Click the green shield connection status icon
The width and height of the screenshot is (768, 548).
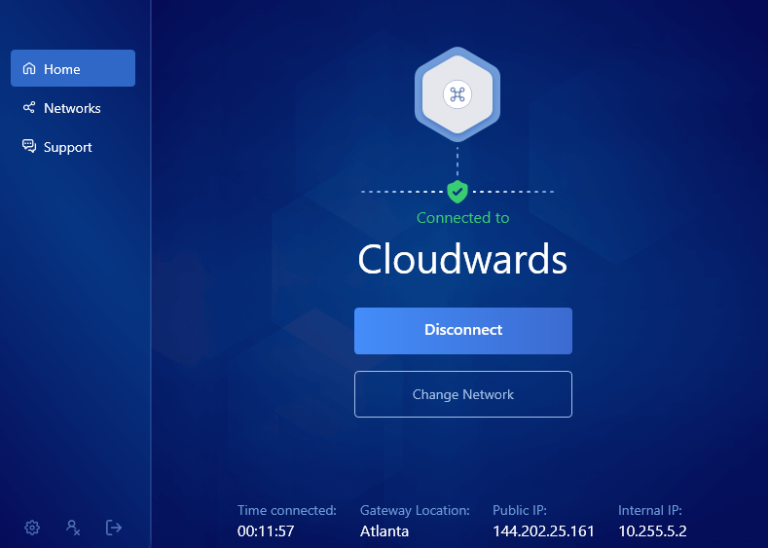[x=457, y=191]
